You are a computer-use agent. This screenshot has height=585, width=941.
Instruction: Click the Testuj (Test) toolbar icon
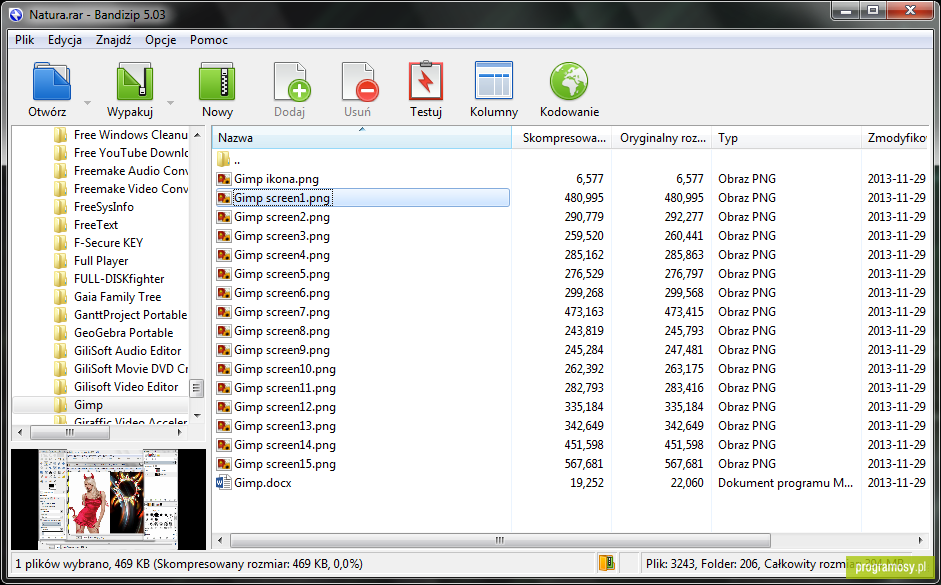pos(426,81)
